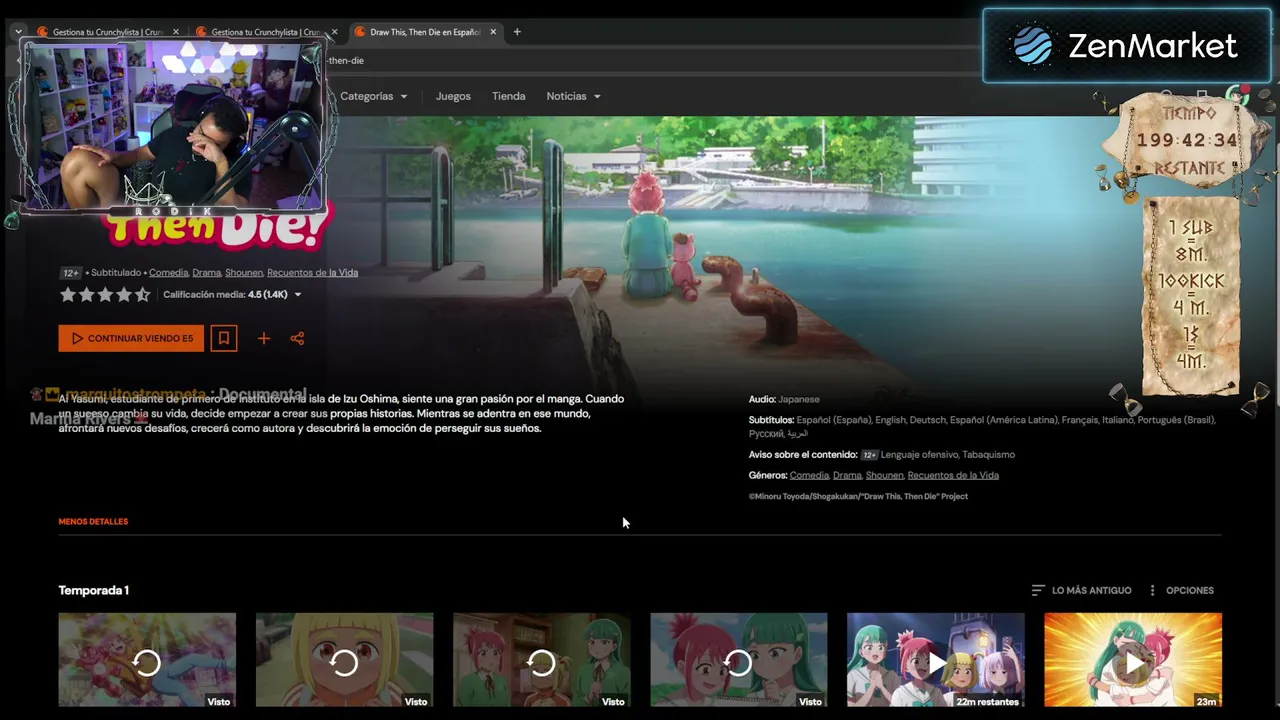The width and height of the screenshot is (1280, 720).
Task: Play the 23m episode thumbnail
Action: pos(1133,662)
